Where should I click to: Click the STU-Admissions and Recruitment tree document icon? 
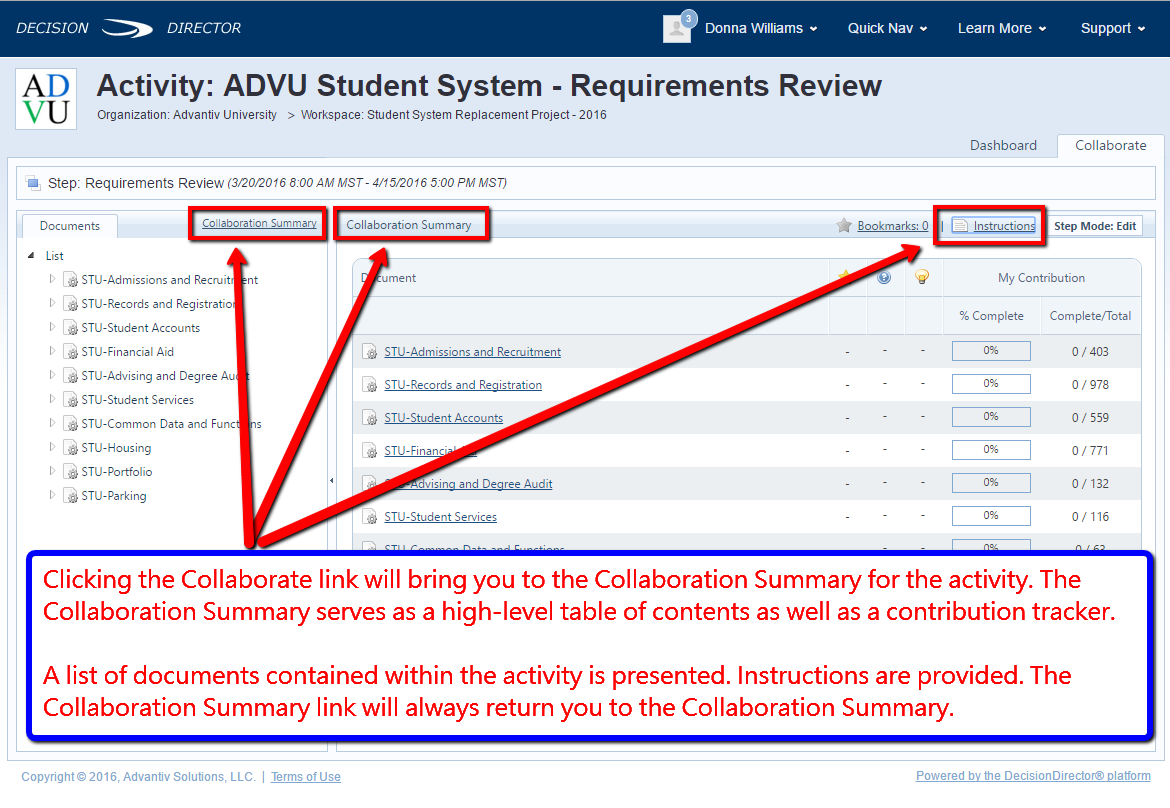tap(71, 280)
